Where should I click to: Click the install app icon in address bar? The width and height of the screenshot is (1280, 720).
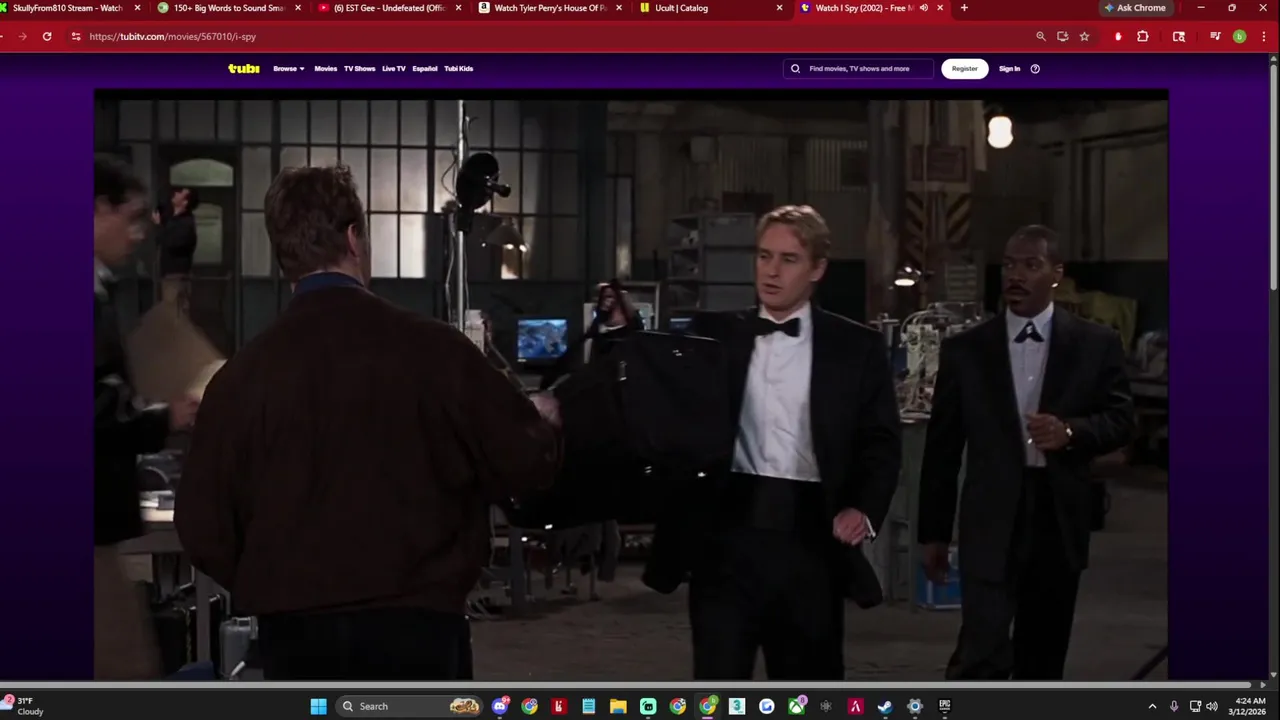[x=1062, y=36]
